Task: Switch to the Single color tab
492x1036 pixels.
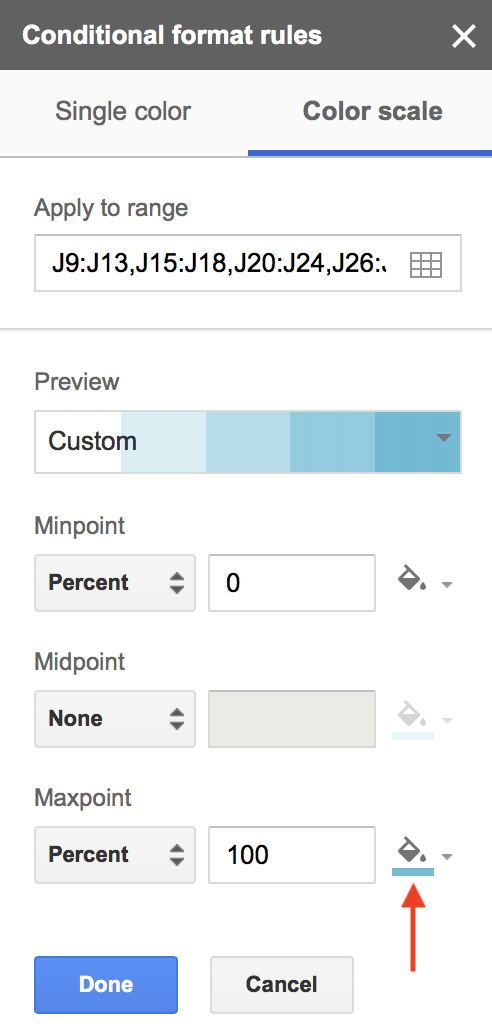Action: [123, 112]
